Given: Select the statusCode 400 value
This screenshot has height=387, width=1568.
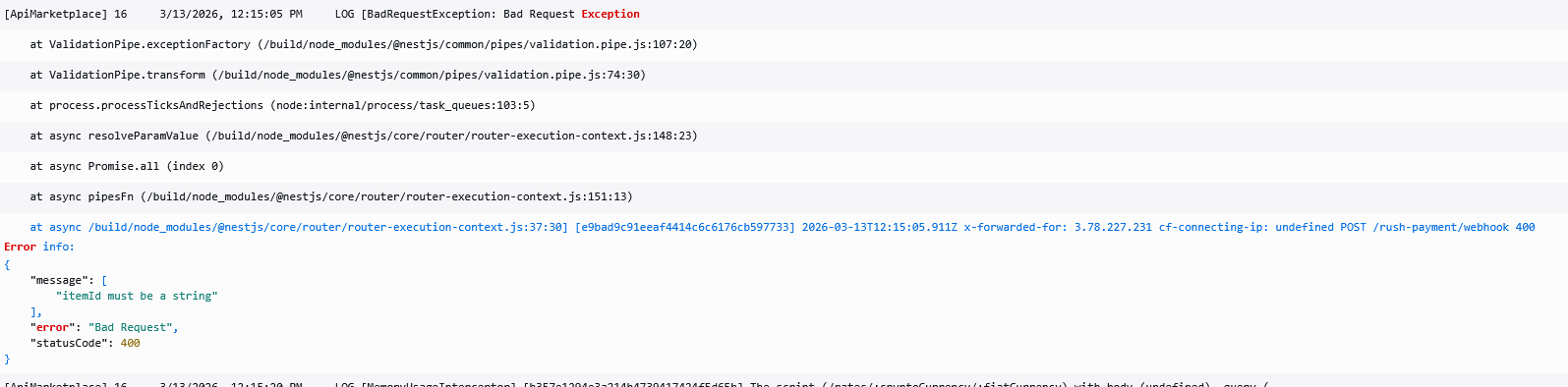Looking at the screenshot, I should 130,344.
